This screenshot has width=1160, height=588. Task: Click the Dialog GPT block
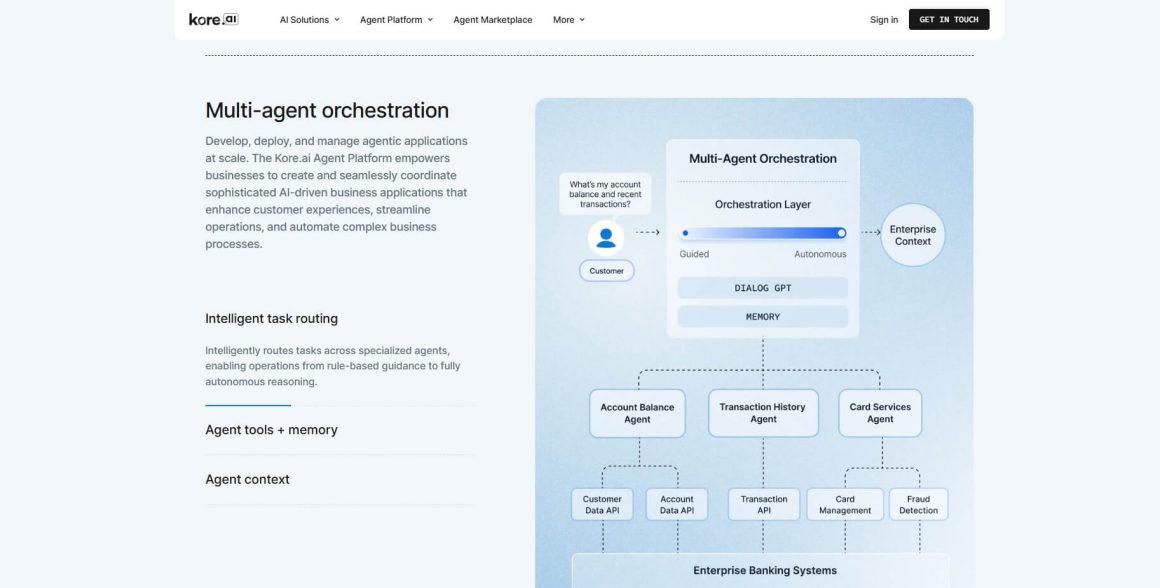tap(762, 288)
